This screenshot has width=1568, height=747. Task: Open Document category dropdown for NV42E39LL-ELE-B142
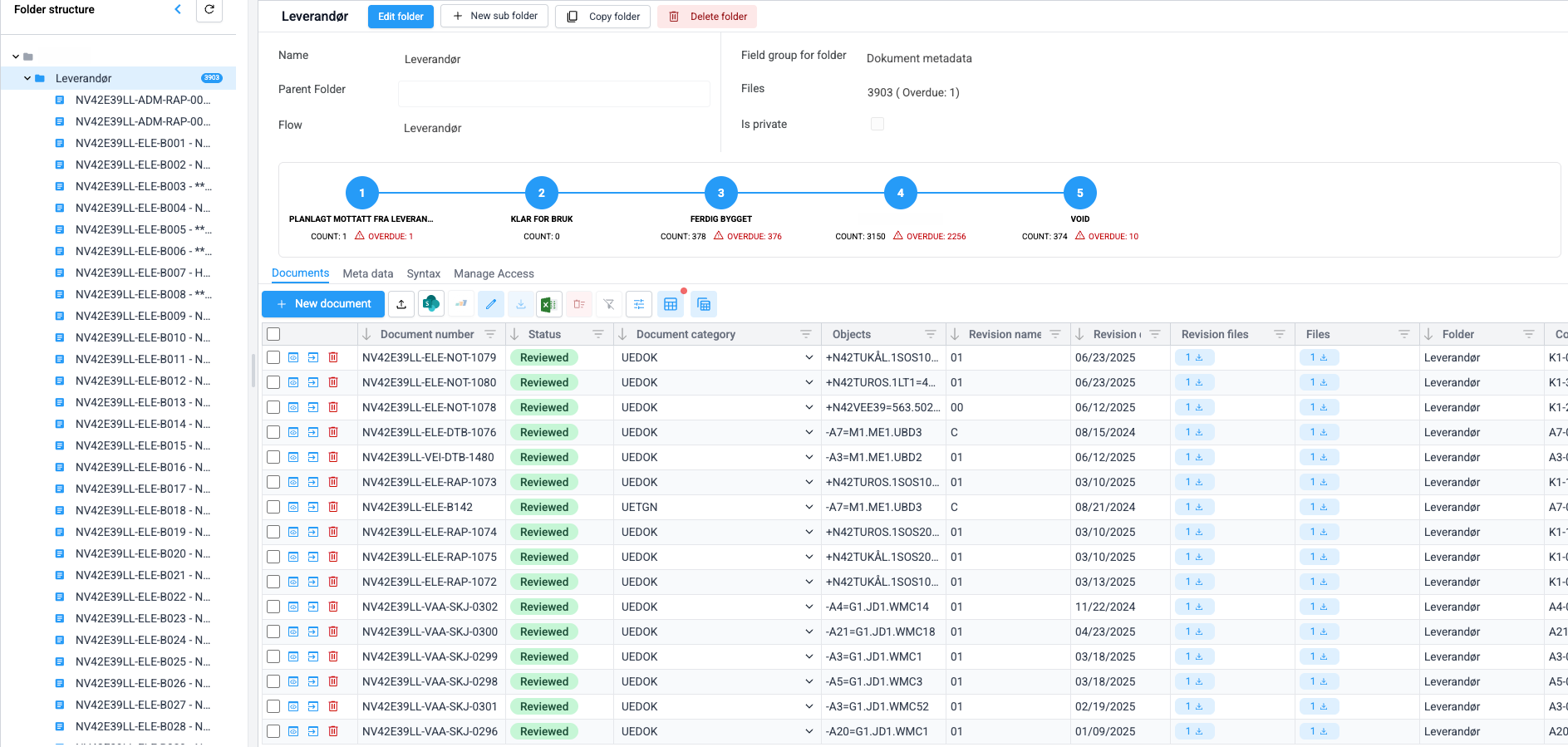click(809, 507)
